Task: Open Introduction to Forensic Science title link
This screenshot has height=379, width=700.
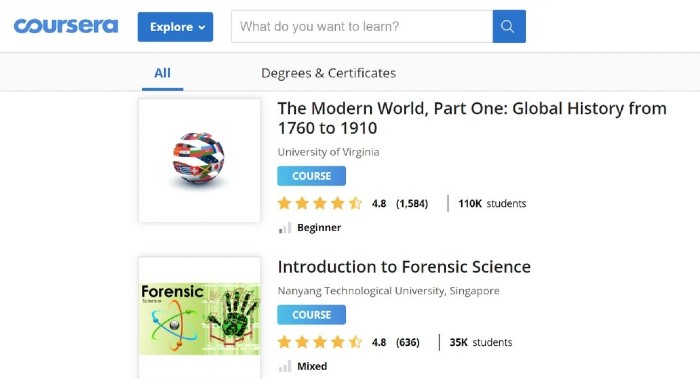Action: (x=404, y=267)
